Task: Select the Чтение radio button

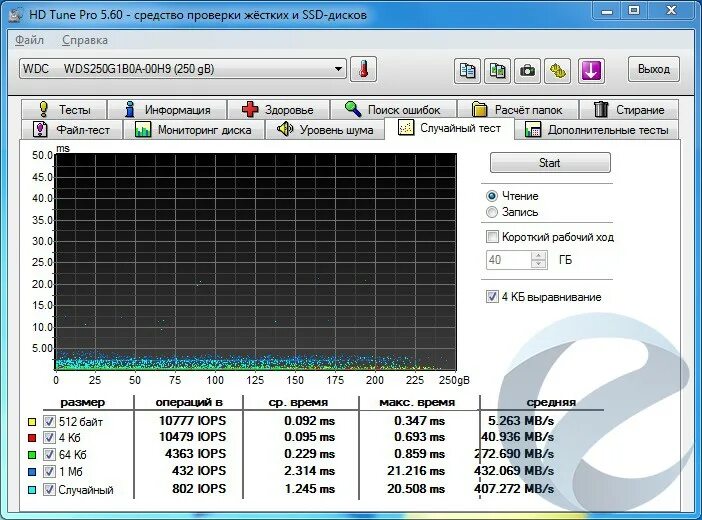Action: tap(492, 196)
